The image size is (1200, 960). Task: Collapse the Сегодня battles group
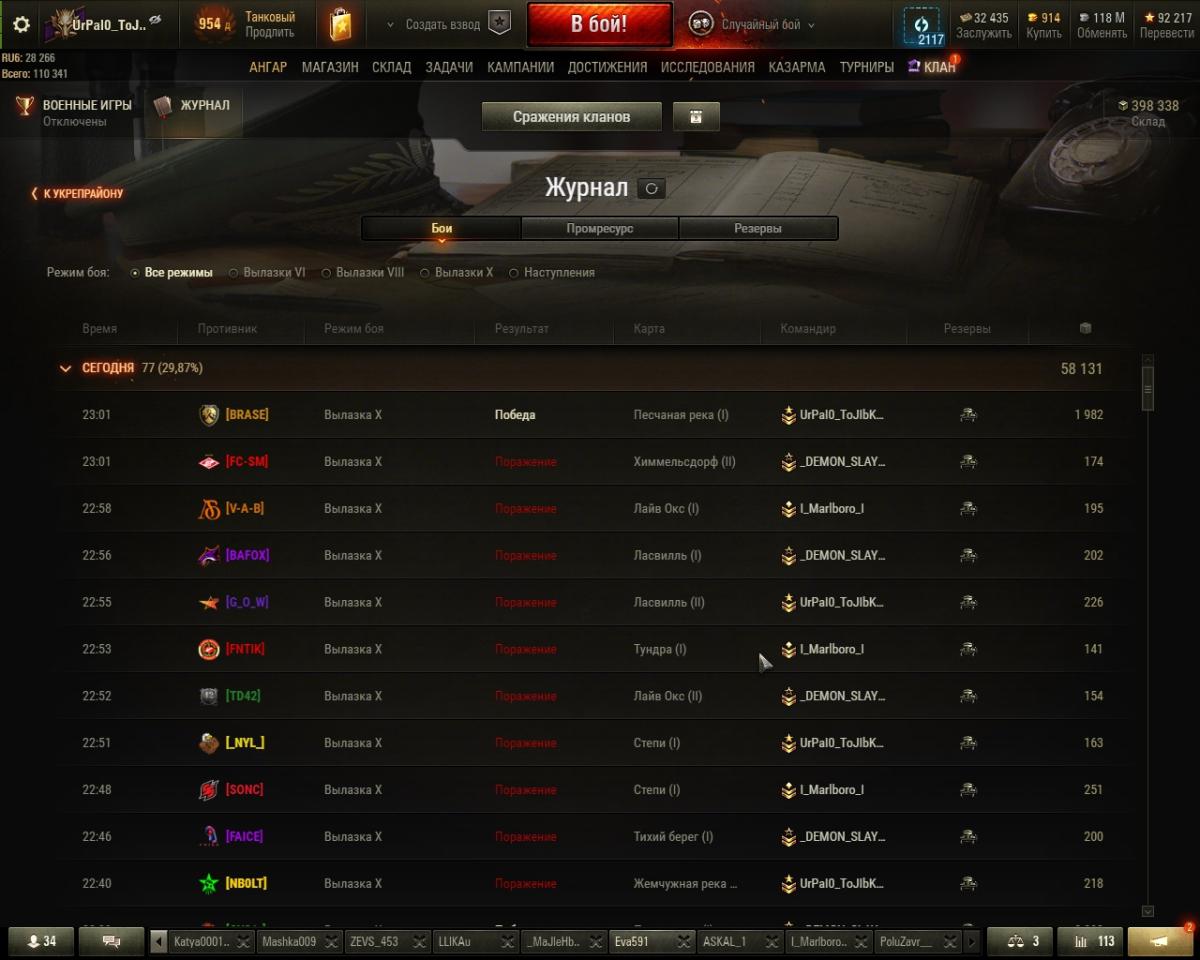[x=66, y=368]
